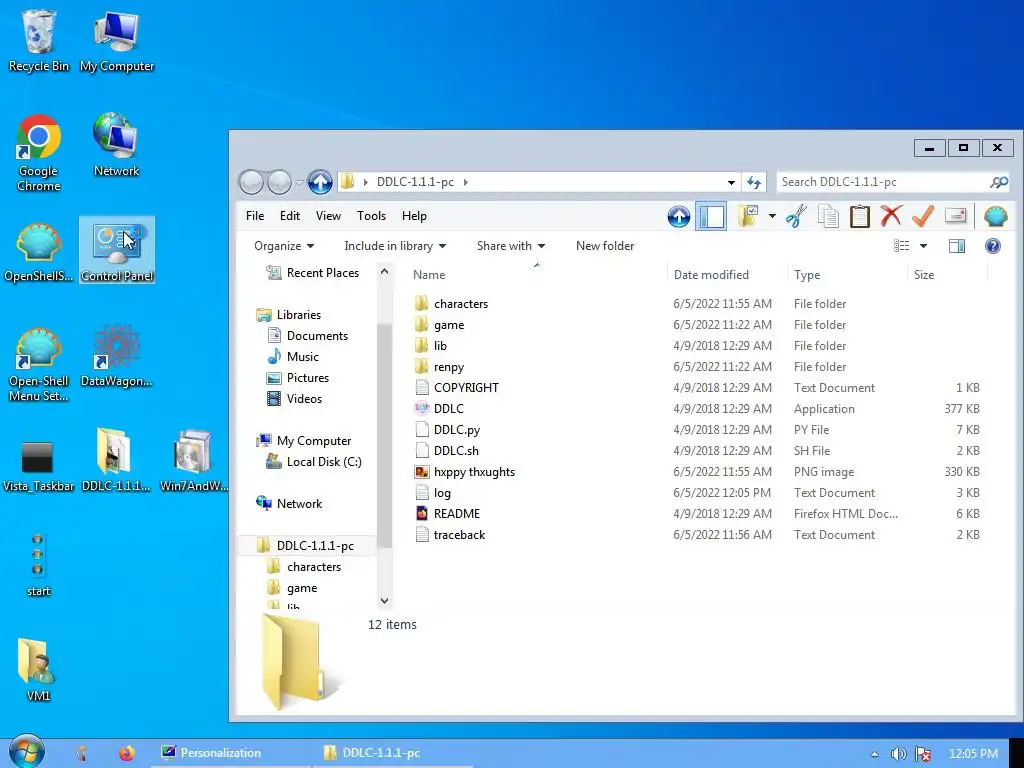Viewport: 1024px width, 768px height.
Task: Open folder options toolbar icon
Action: 748,216
